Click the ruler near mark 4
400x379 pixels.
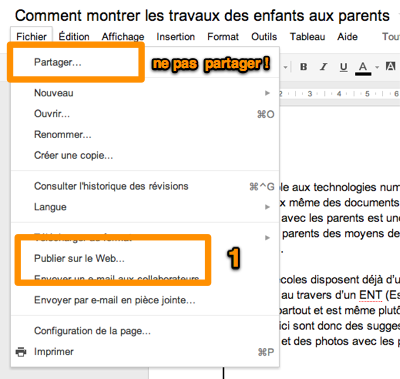pos(339,94)
